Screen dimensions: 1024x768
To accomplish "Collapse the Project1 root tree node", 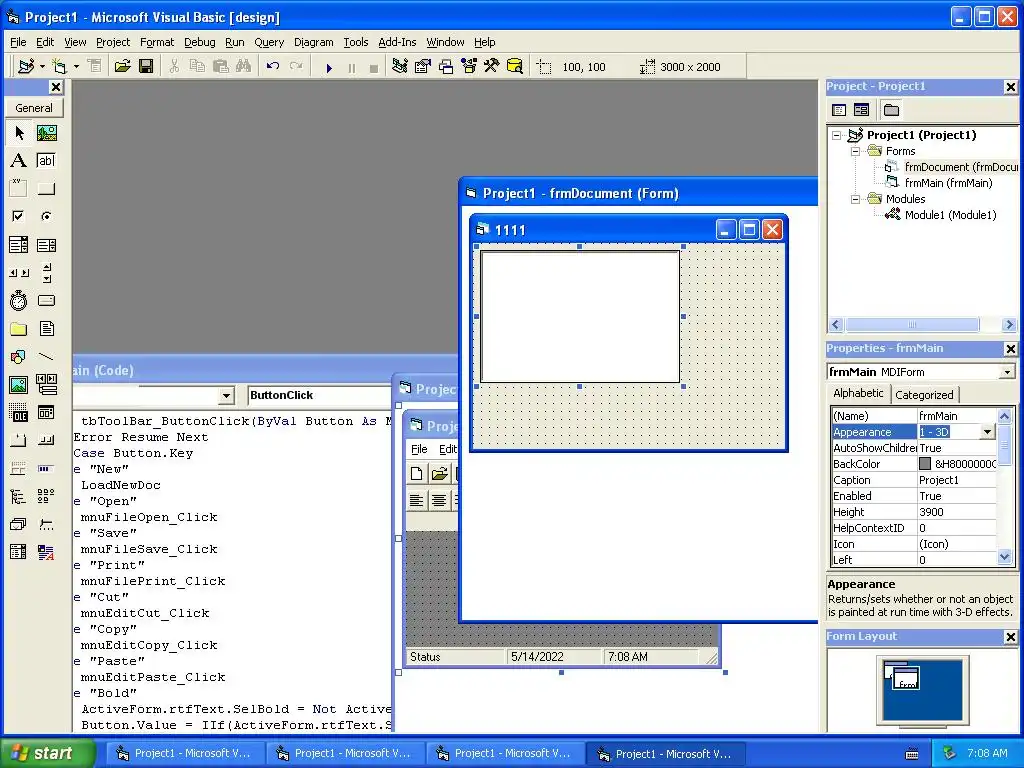I will [837, 135].
